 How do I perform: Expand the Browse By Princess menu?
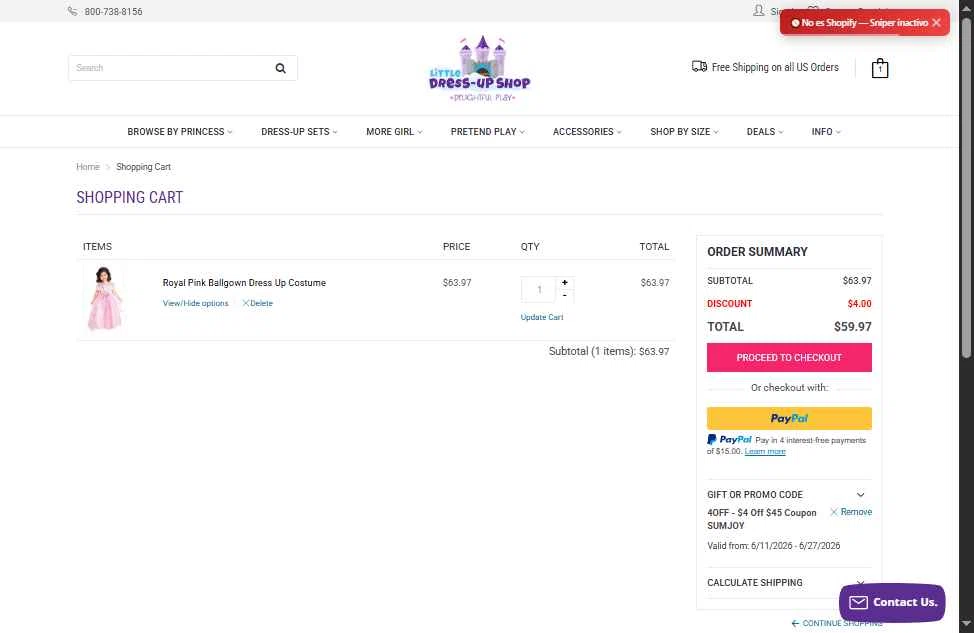[180, 132]
